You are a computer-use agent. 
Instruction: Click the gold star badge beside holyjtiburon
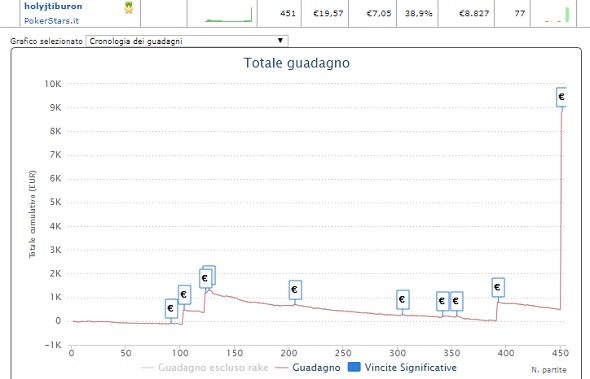pos(129,8)
